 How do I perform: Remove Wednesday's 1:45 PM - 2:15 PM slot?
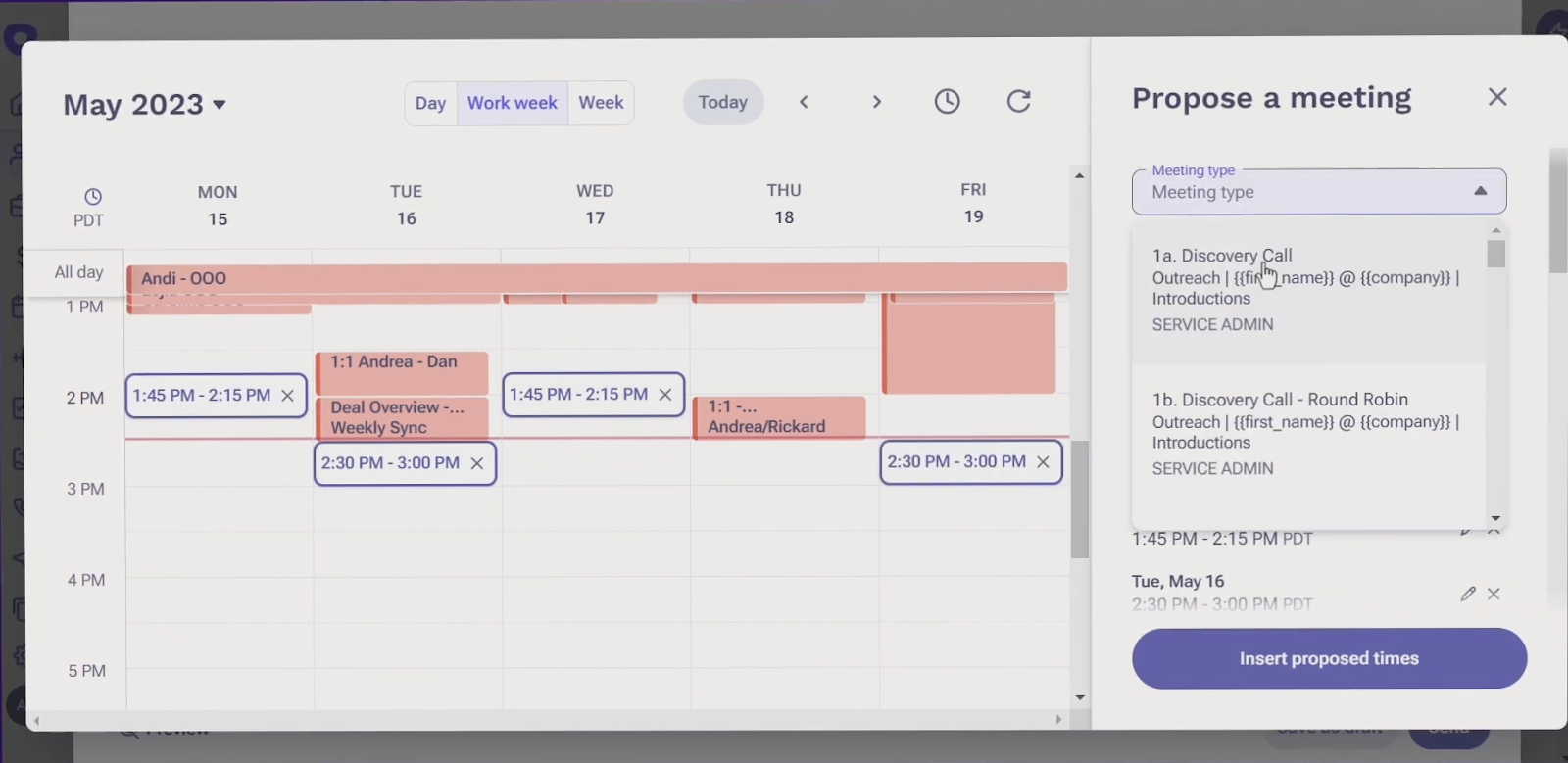click(665, 395)
